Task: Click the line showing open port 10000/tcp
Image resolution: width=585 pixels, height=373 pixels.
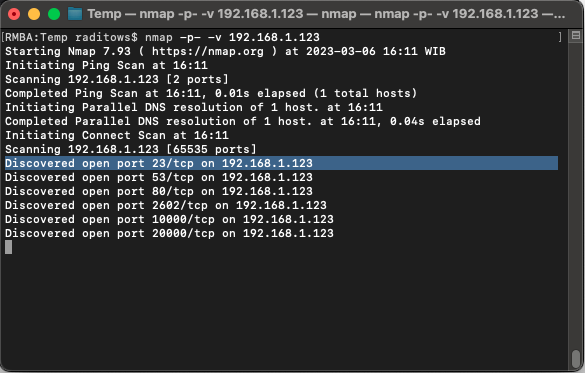Action: 169,219
